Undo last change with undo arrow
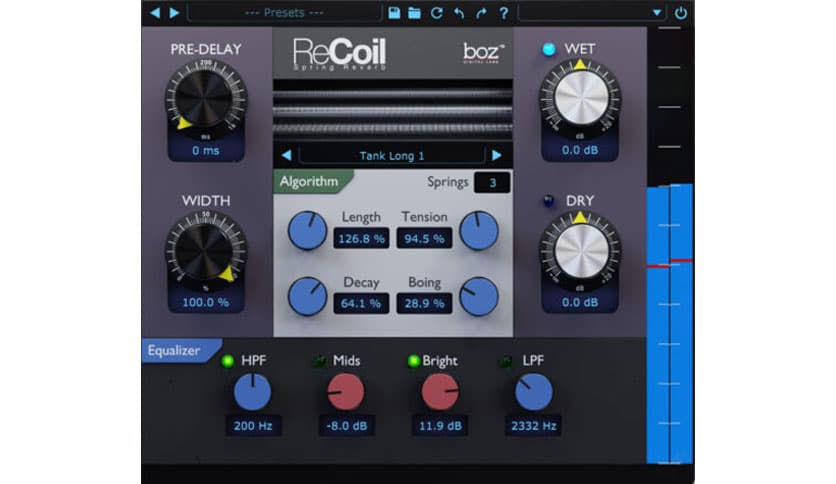The image size is (836, 484). [x=459, y=13]
